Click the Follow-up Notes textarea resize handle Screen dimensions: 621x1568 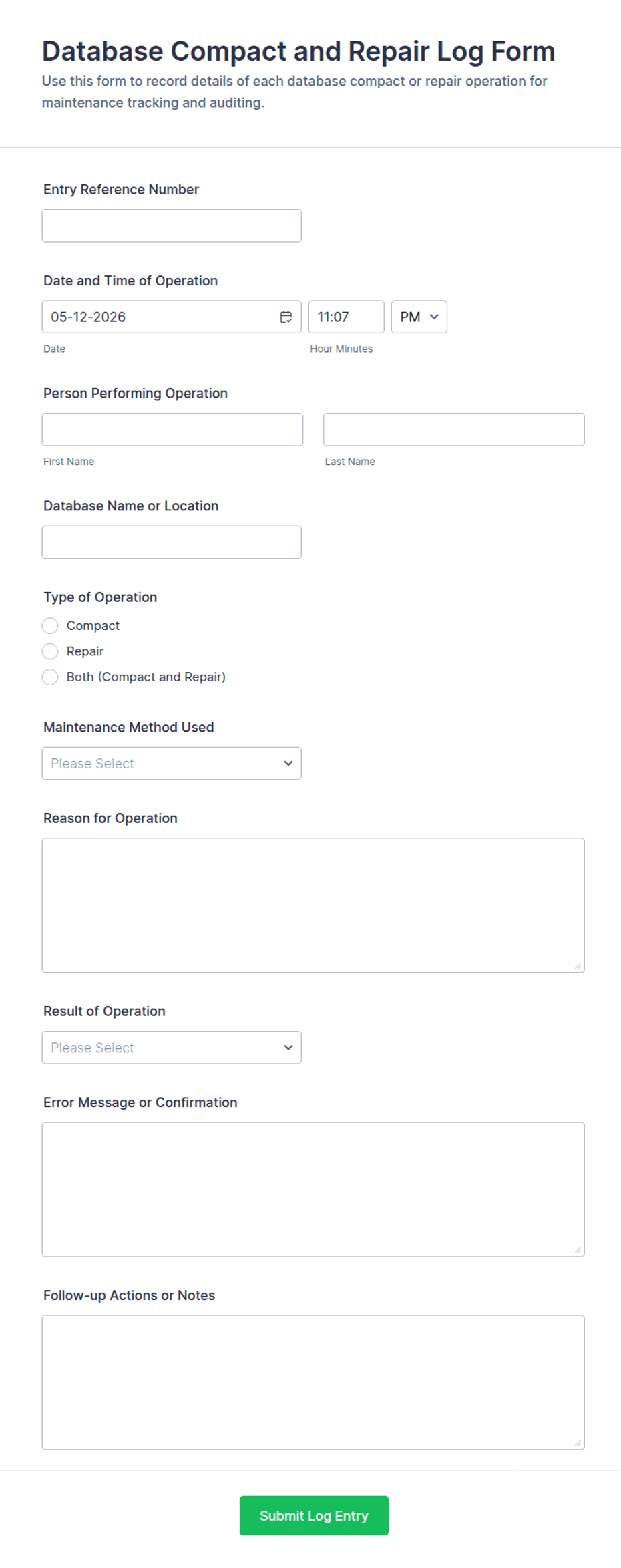click(x=578, y=1442)
